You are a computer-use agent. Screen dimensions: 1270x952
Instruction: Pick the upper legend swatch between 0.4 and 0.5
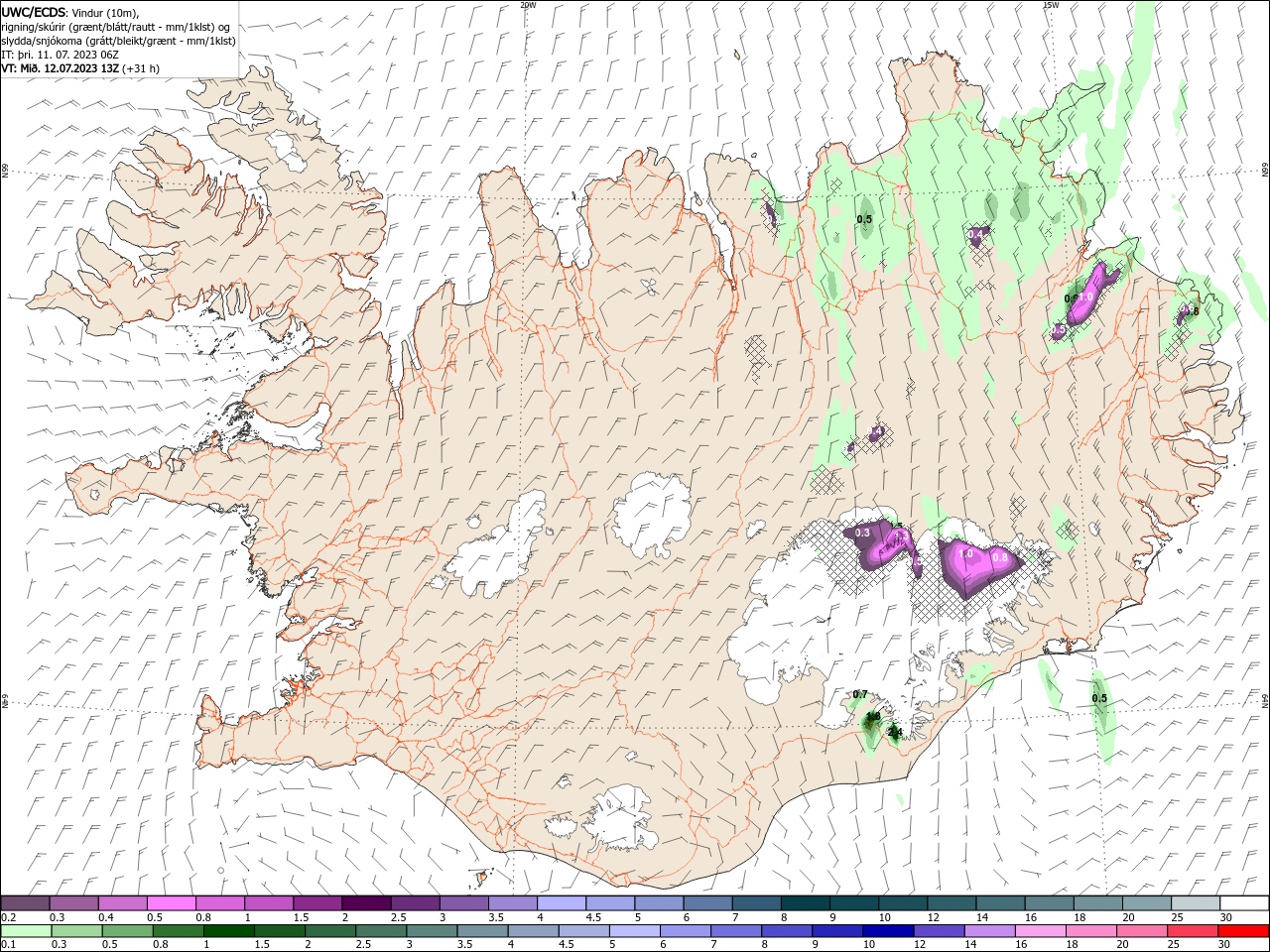tap(123, 903)
